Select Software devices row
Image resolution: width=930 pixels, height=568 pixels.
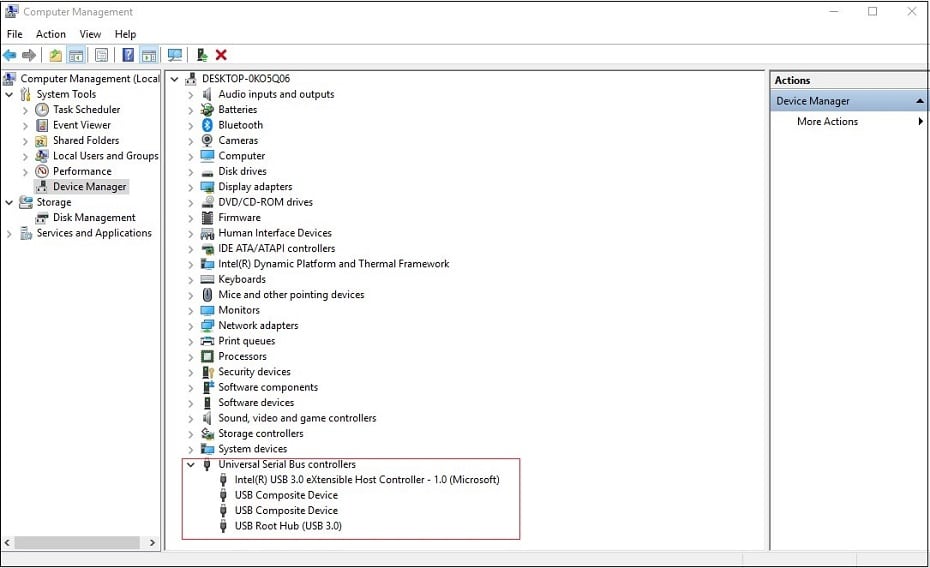tap(256, 403)
